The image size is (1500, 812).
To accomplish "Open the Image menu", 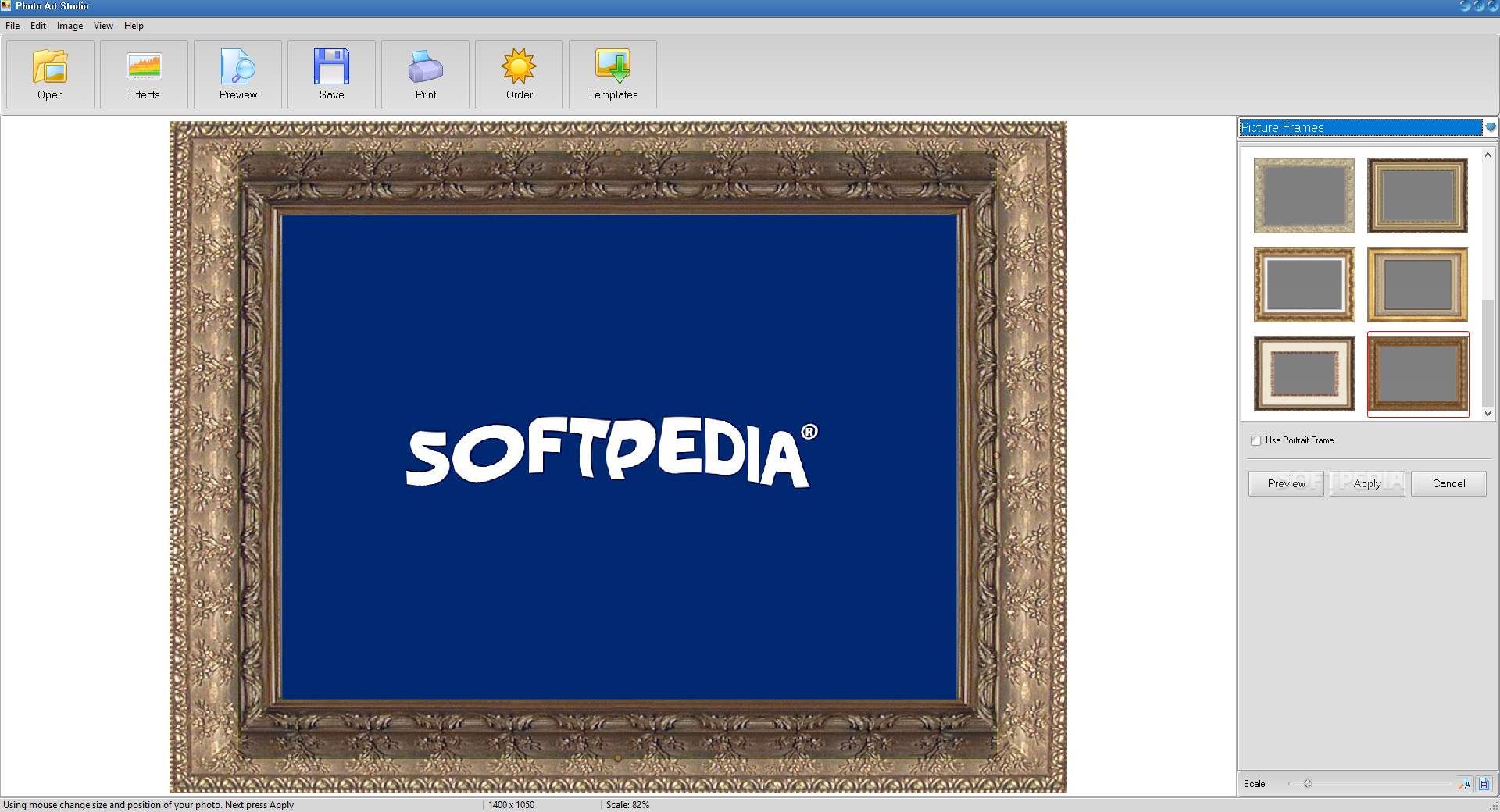I will coord(70,26).
